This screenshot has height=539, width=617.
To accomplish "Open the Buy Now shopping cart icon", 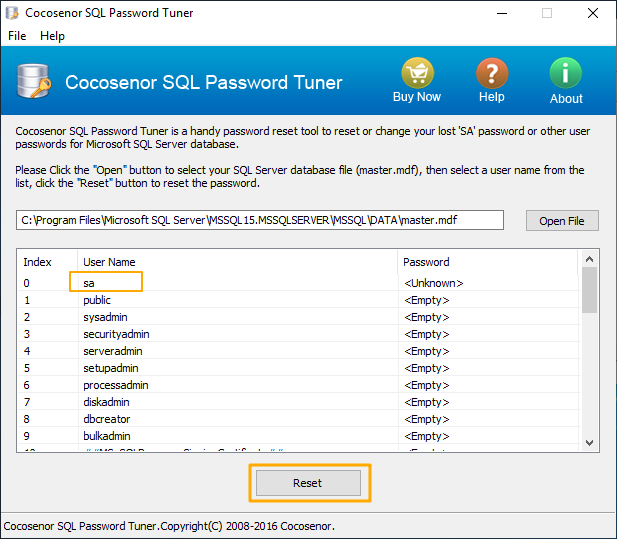I will pos(417,73).
